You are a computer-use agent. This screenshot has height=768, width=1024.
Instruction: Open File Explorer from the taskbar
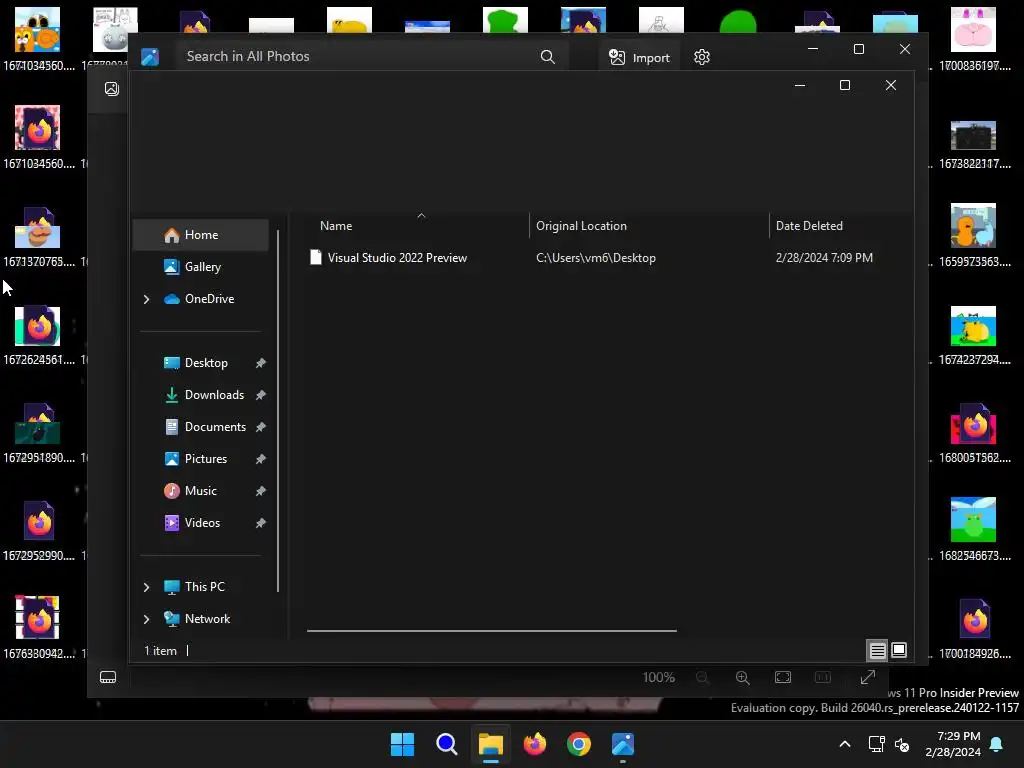(490, 744)
